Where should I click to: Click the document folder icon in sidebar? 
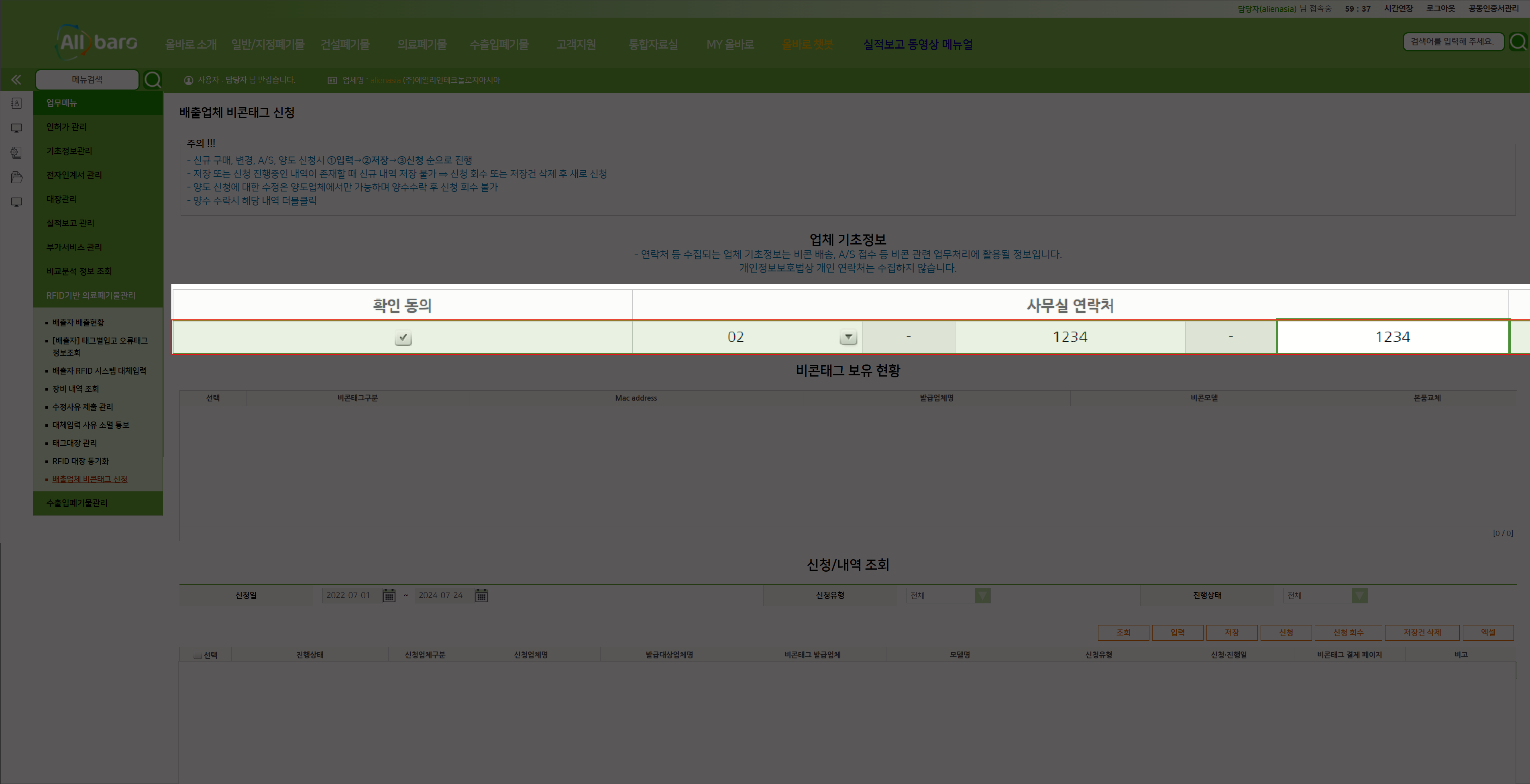click(16, 177)
